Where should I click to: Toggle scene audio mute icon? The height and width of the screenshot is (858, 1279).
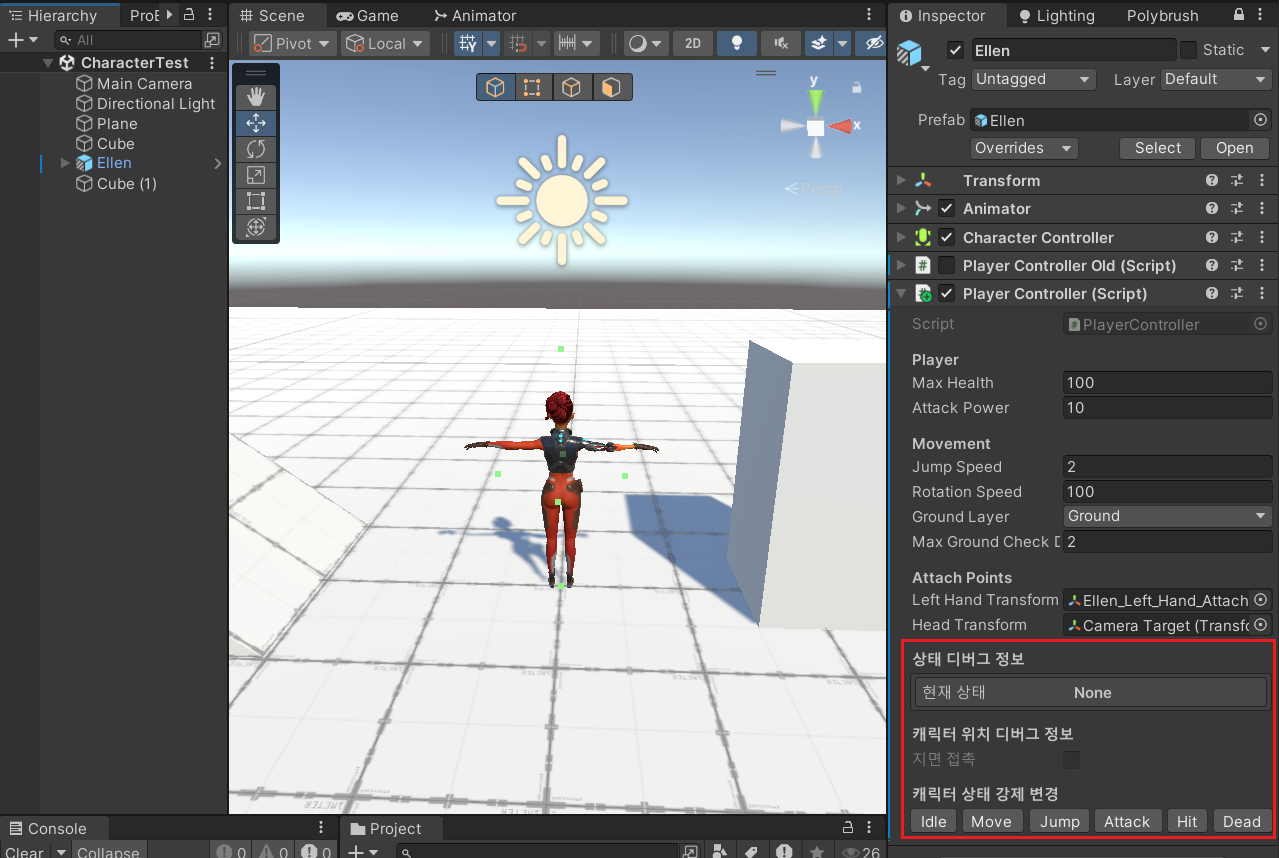click(780, 43)
